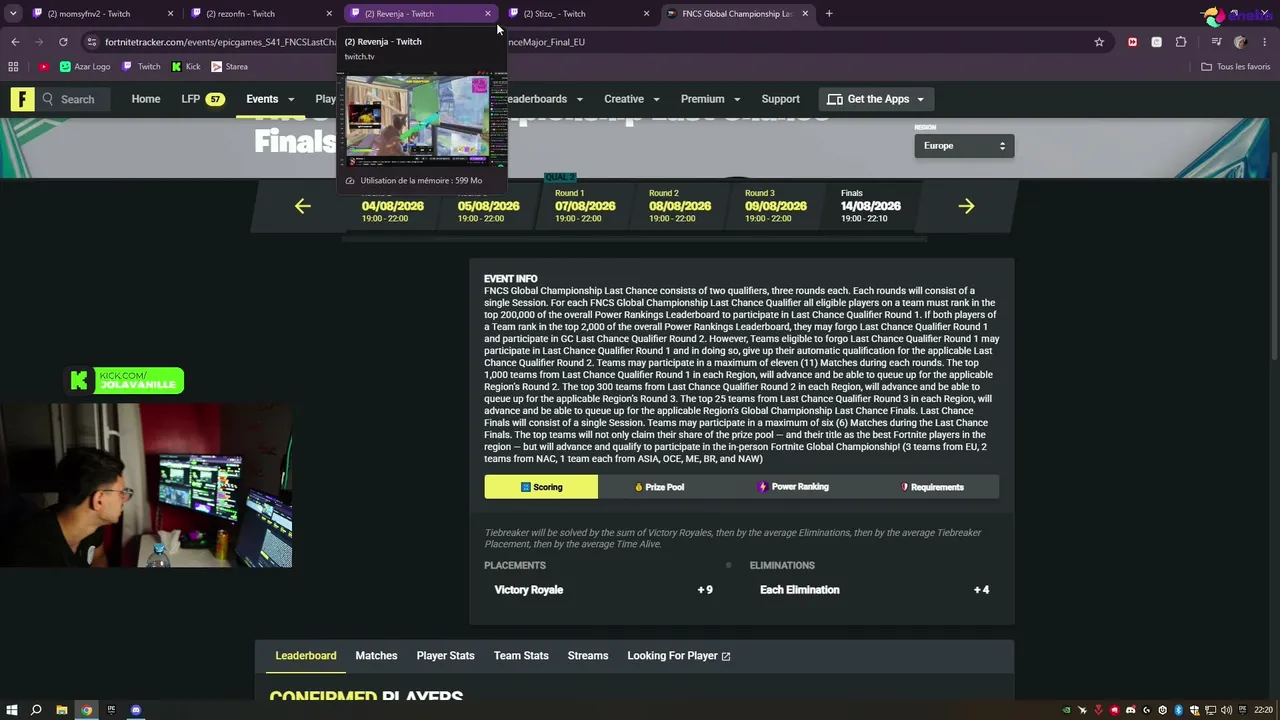1280x720 pixels.
Task: Open the Chrome apps grid in bookmarks bar
Action: click(13, 67)
